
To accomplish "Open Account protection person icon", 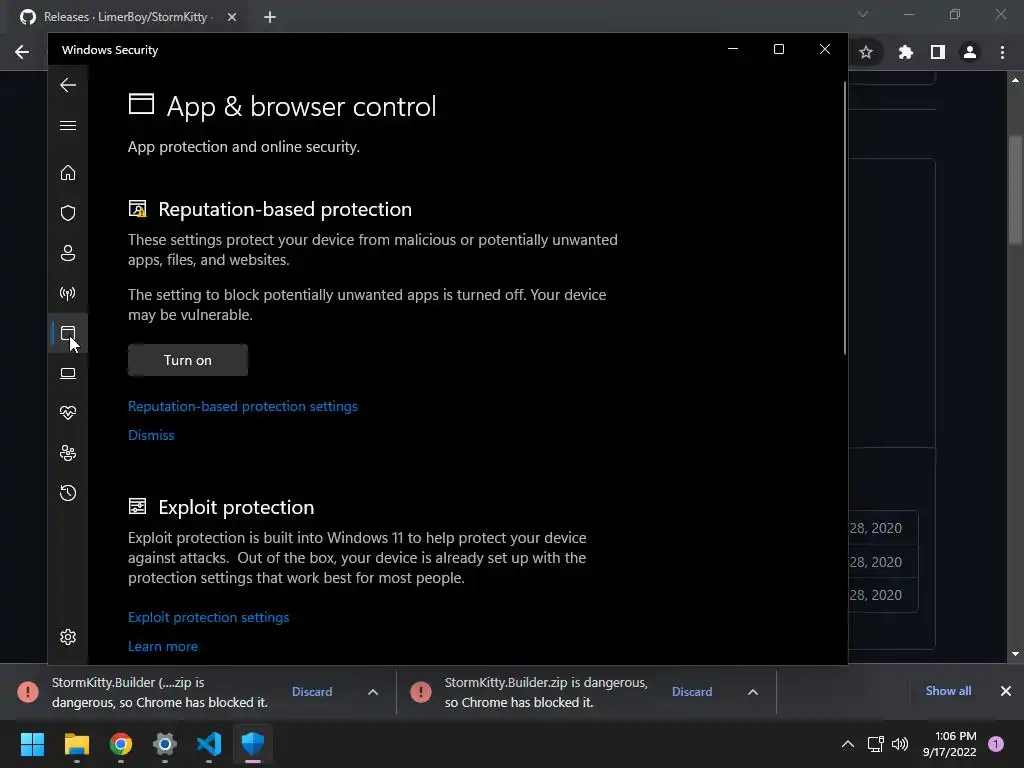I will pos(68,253).
